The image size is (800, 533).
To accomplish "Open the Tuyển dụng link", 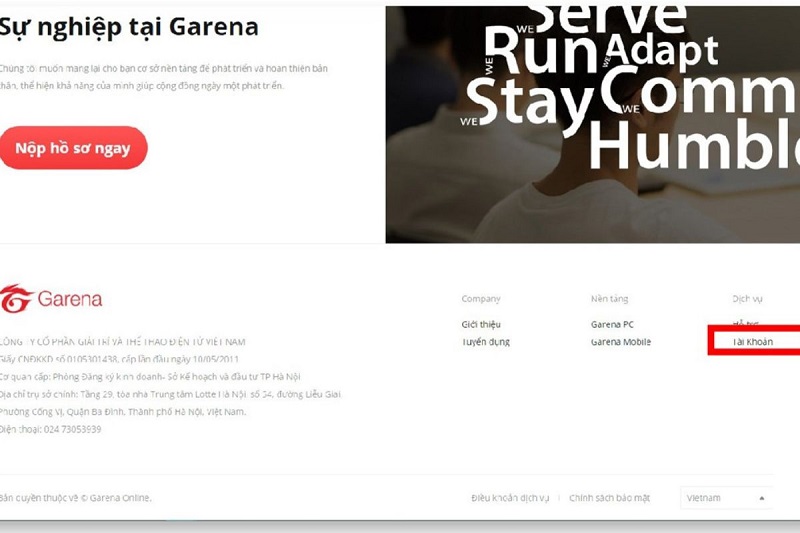I will coord(486,342).
